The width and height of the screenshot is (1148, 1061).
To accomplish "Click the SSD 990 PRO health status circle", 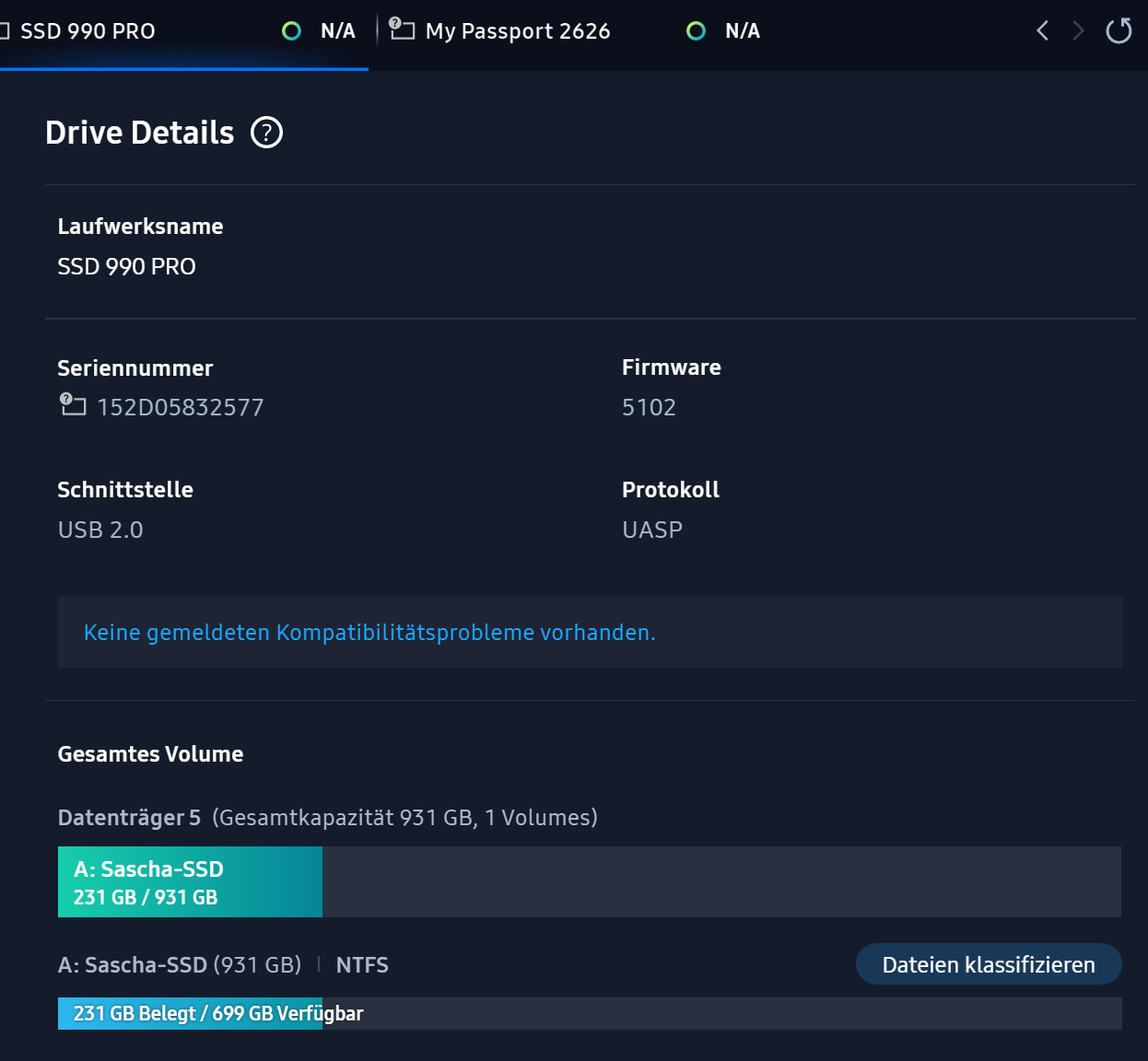I will click(x=291, y=31).
